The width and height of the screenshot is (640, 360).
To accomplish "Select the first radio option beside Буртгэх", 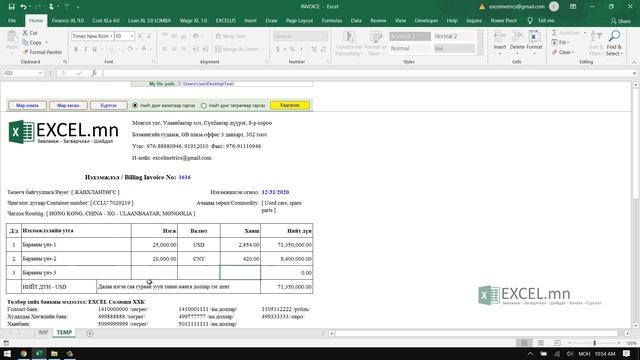I will coord(135,105).
